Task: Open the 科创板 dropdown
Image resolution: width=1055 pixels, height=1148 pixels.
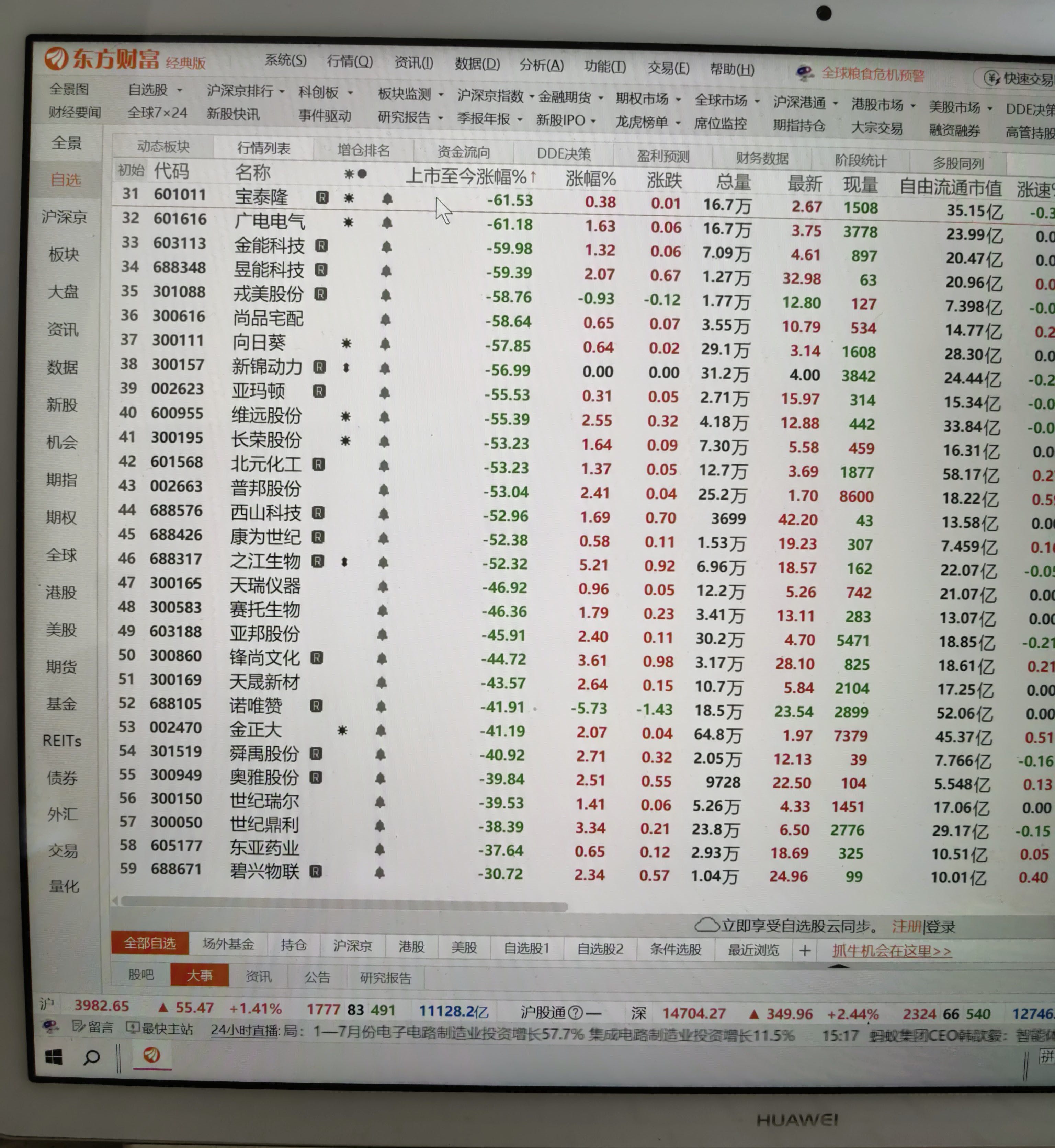Action: click(x=350, y=92)
